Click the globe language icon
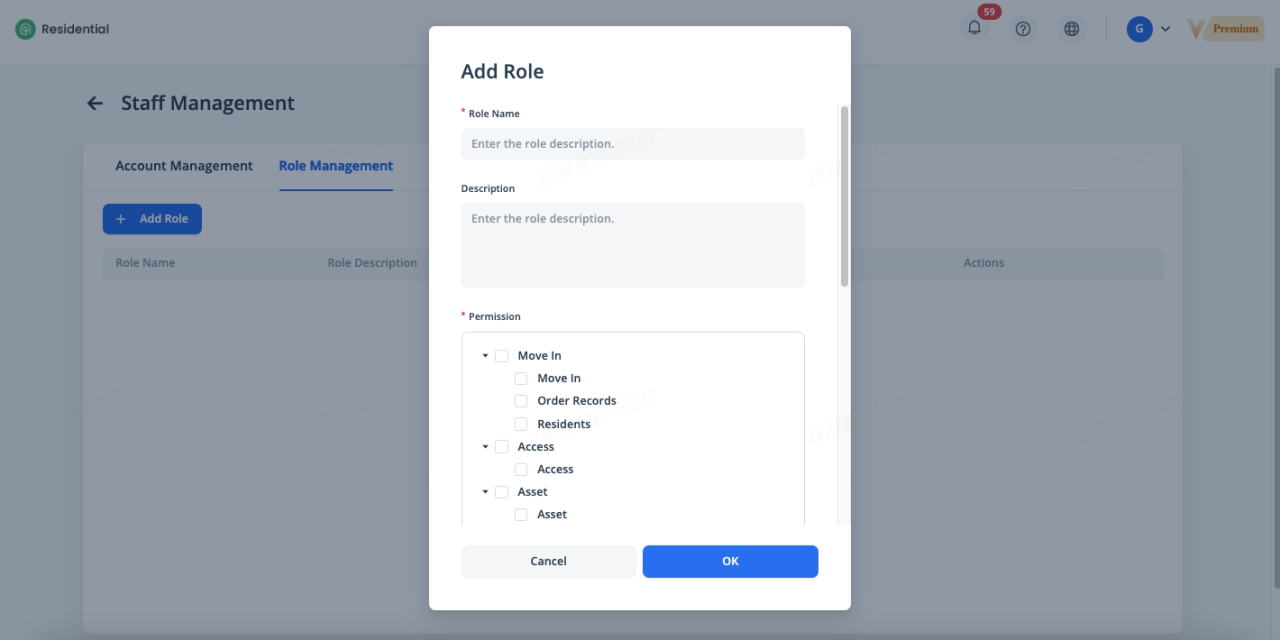 (x=1071, y=29)
